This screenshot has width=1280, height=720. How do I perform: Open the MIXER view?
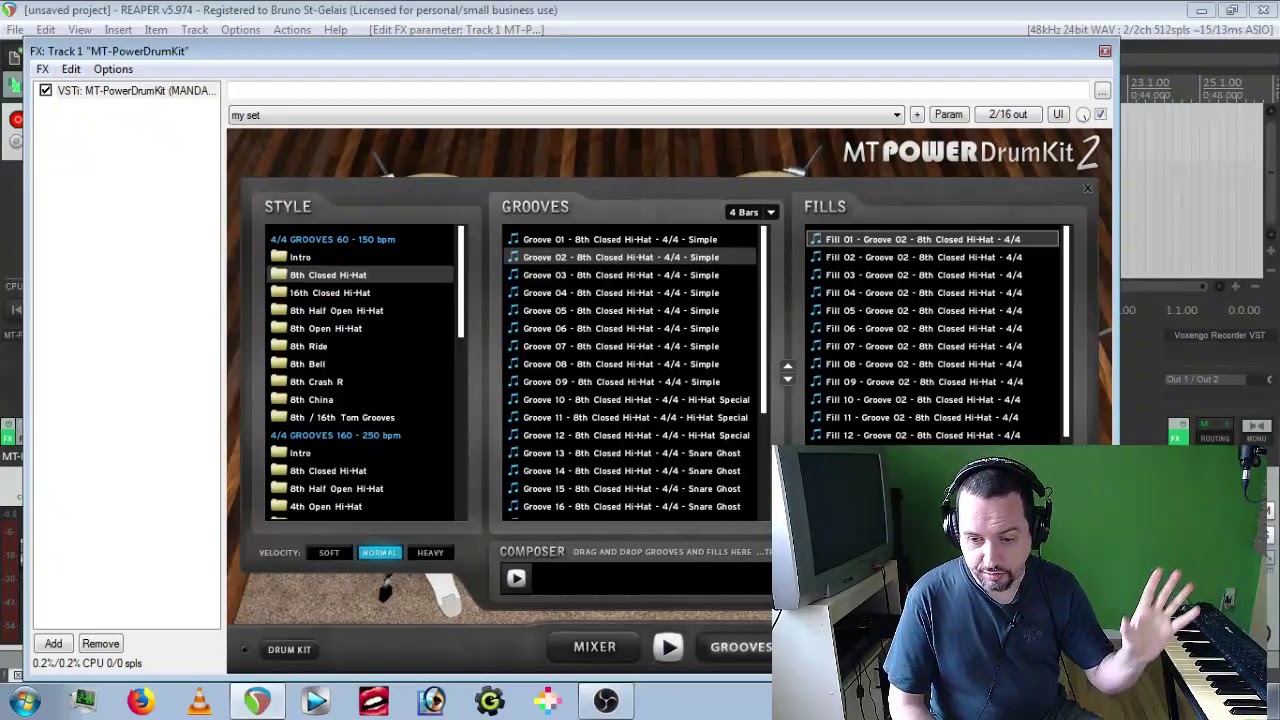[594, 647]
